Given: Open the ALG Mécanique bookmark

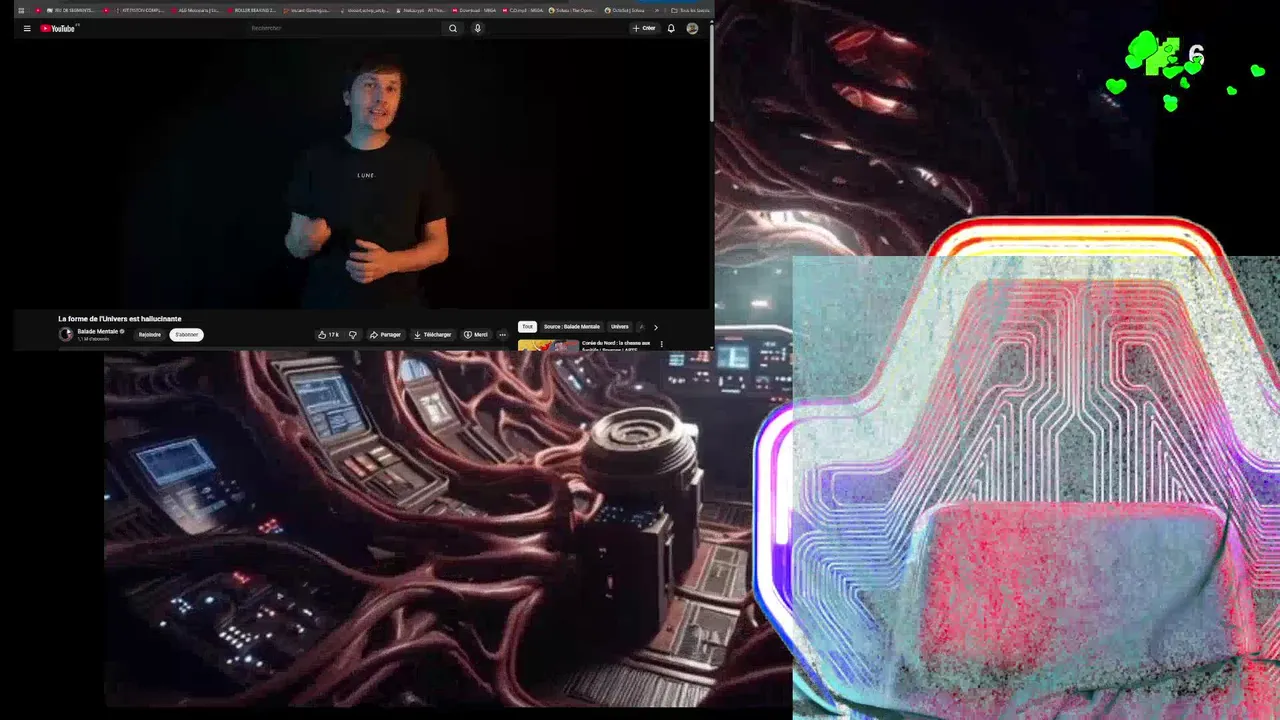Looking at the screenshot, I should (x=195, y=10).
